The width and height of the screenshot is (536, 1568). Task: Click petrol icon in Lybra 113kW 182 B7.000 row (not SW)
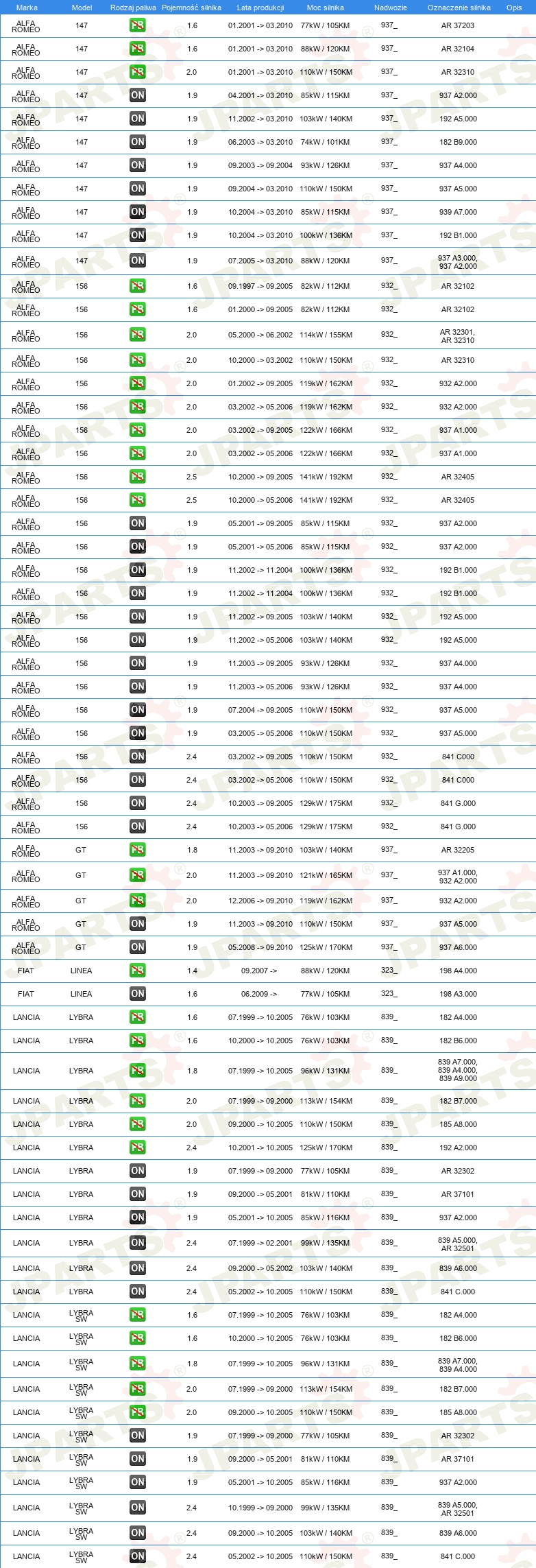[138, 1101]
